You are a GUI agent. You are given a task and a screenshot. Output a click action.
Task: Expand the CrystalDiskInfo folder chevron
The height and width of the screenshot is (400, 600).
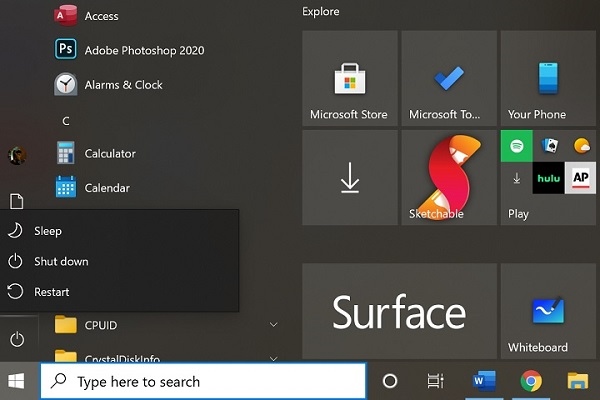(x=273, y=357)
